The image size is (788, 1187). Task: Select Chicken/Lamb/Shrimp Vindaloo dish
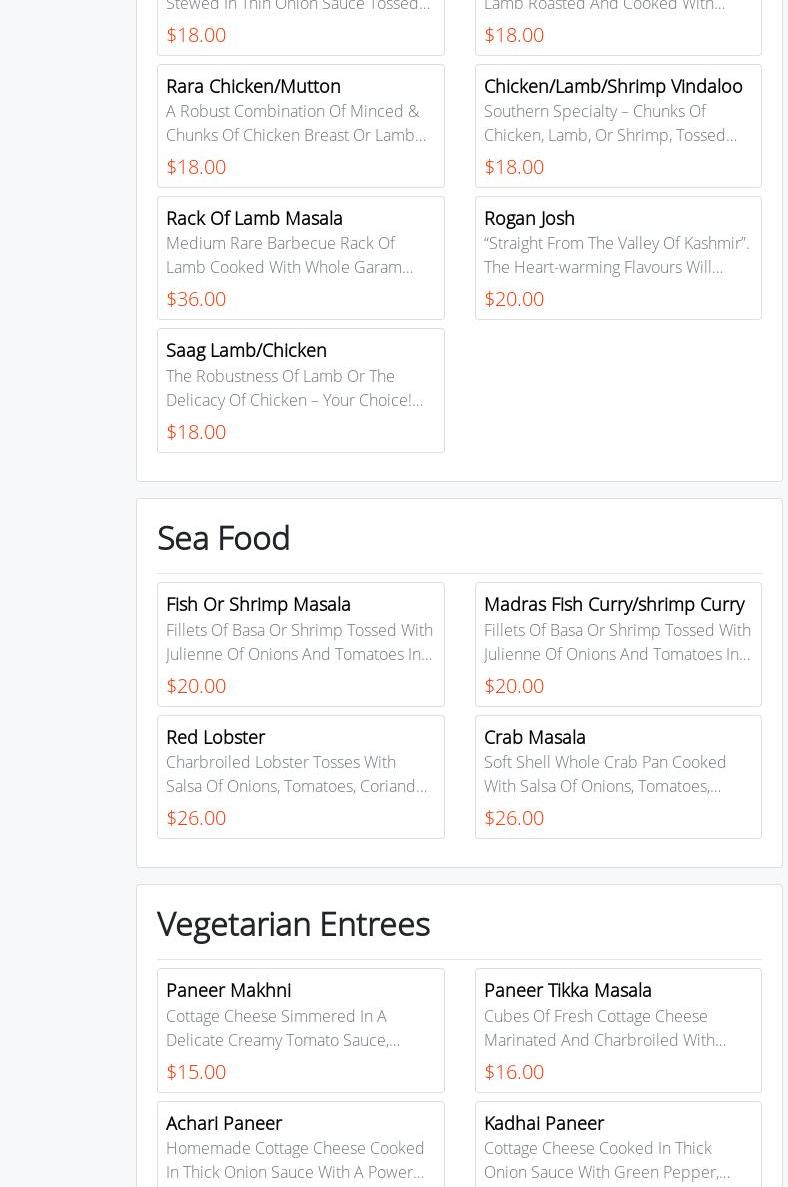tap(612, 86)
